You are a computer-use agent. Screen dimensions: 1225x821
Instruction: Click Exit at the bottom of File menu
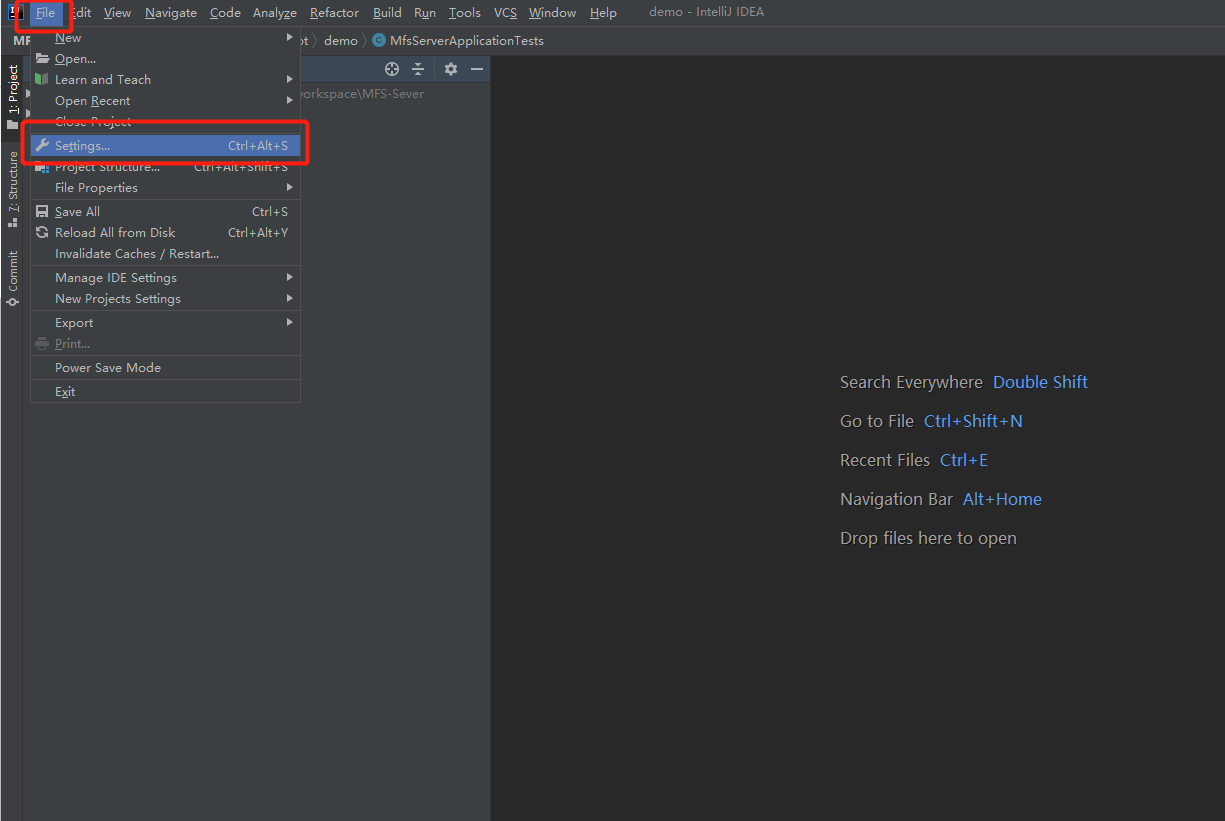(x=67, y=391)
